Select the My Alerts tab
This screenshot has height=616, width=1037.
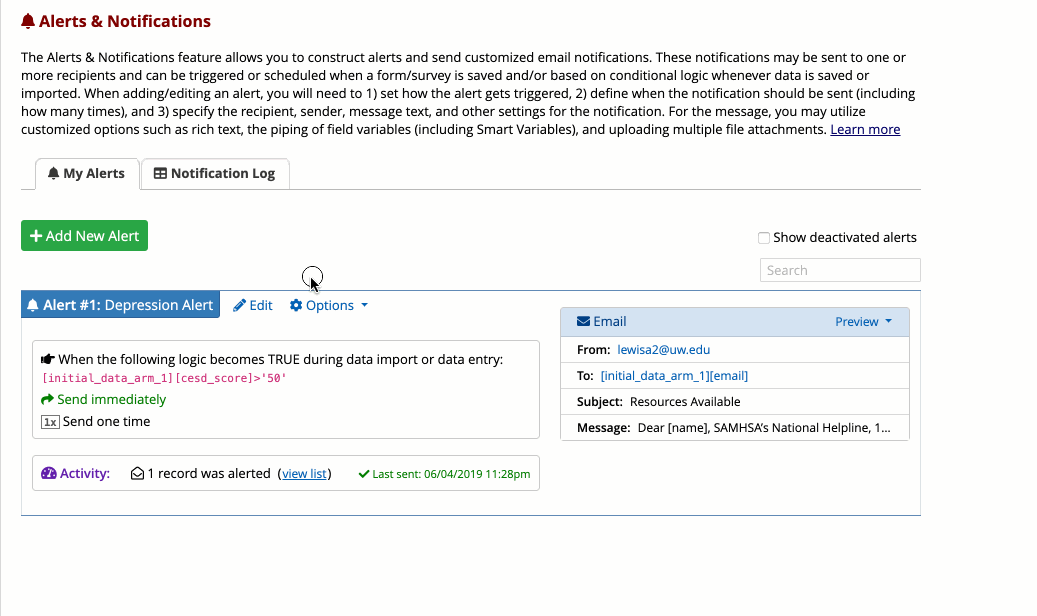(x=86, y=174)
